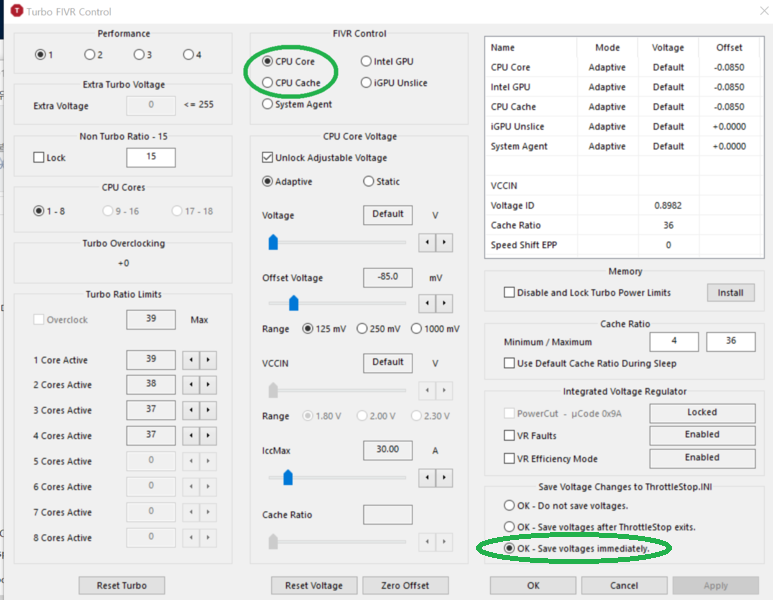
Task: Click left arrow for Offset Voltage
Action: [x=427, y=303]
